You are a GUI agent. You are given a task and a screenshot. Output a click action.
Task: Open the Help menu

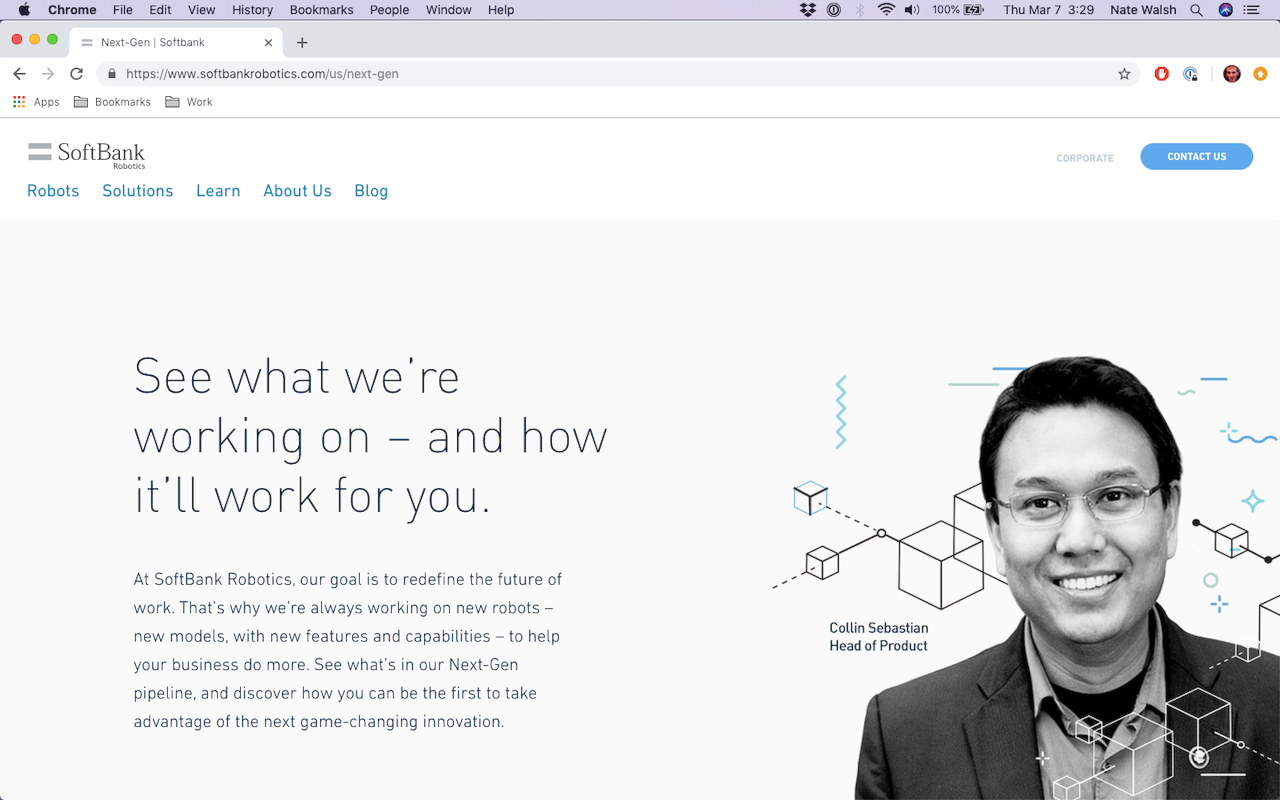tap(501, 10)
